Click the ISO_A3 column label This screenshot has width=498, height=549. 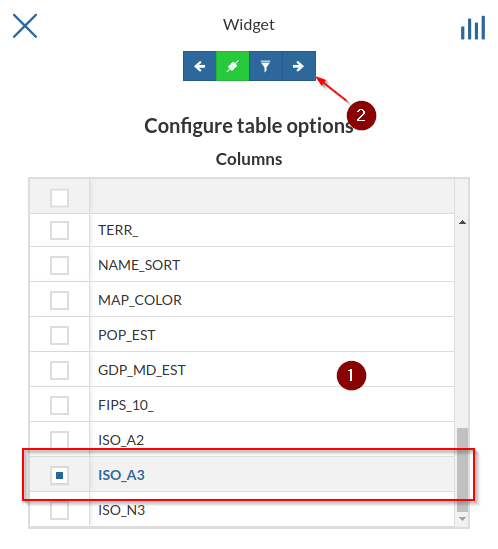[121, 475]
